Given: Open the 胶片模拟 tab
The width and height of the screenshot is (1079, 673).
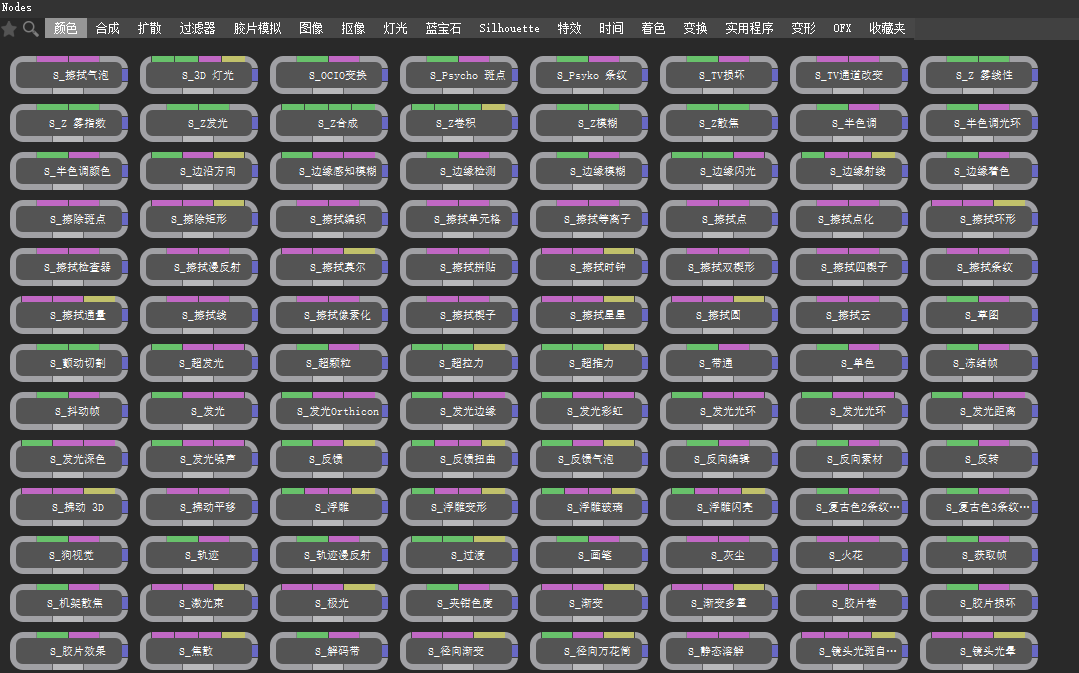Looking at the screenshot, I should [x=257, y=28].
